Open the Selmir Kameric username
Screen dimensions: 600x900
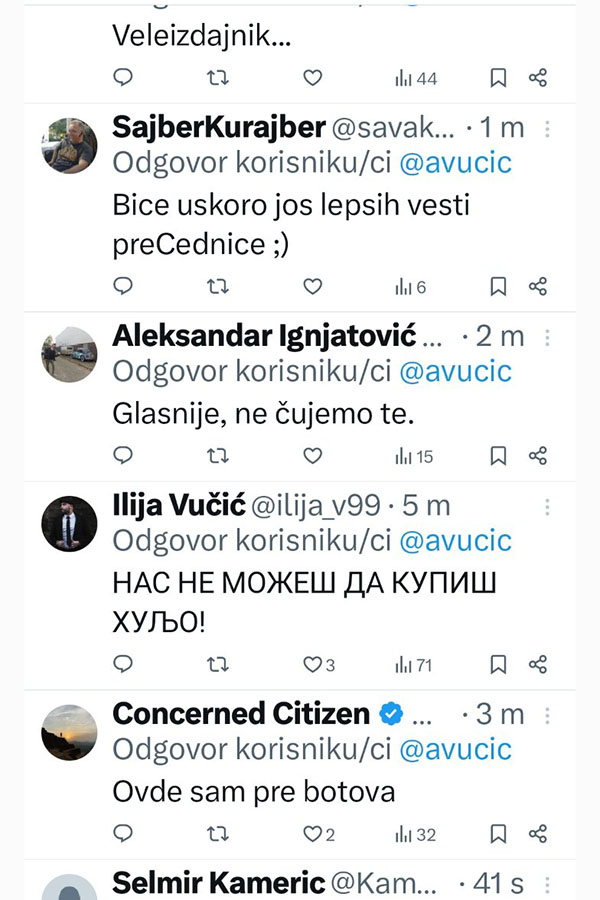[x=219, y=883]
